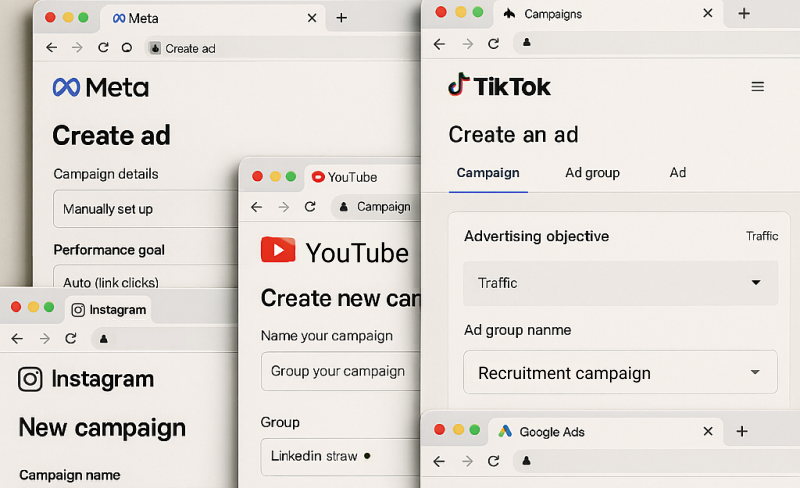Reload the TikTok Campaigns window
This screenshot has width=800, height=488.
[493, 44]
